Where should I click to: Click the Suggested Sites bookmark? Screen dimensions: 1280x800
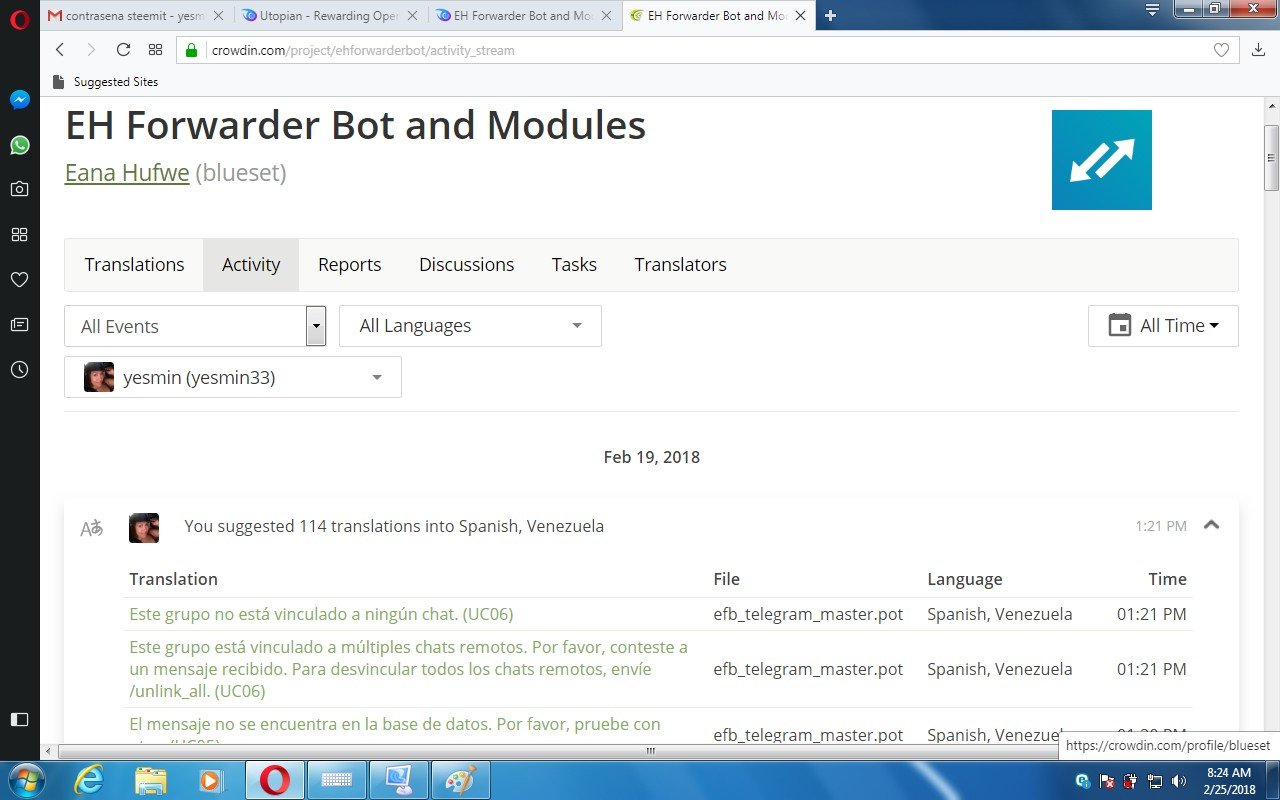click(104, 82)
